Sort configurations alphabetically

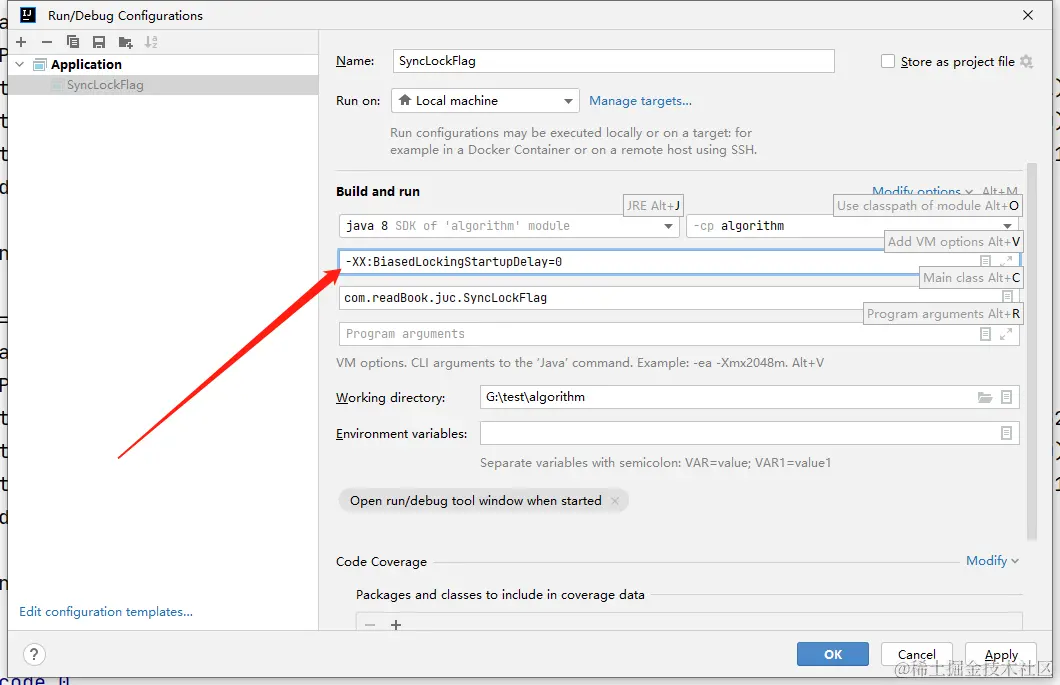coord(151,42)
